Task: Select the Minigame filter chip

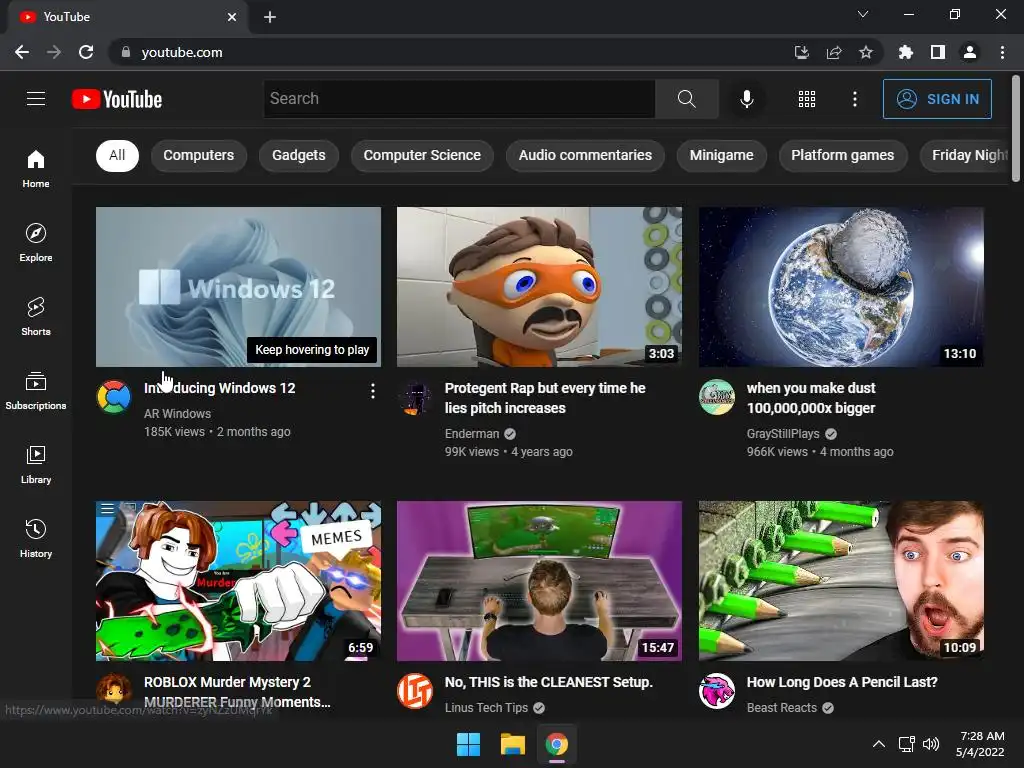Action: (x=722, y=155)
